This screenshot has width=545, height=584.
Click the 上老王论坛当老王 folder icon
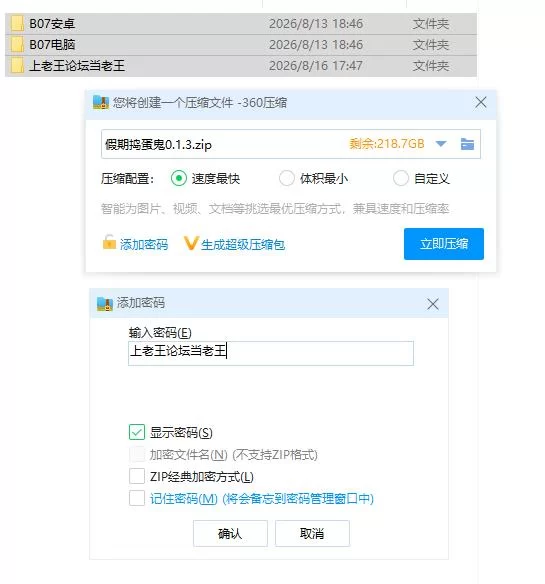click(17, 66)
